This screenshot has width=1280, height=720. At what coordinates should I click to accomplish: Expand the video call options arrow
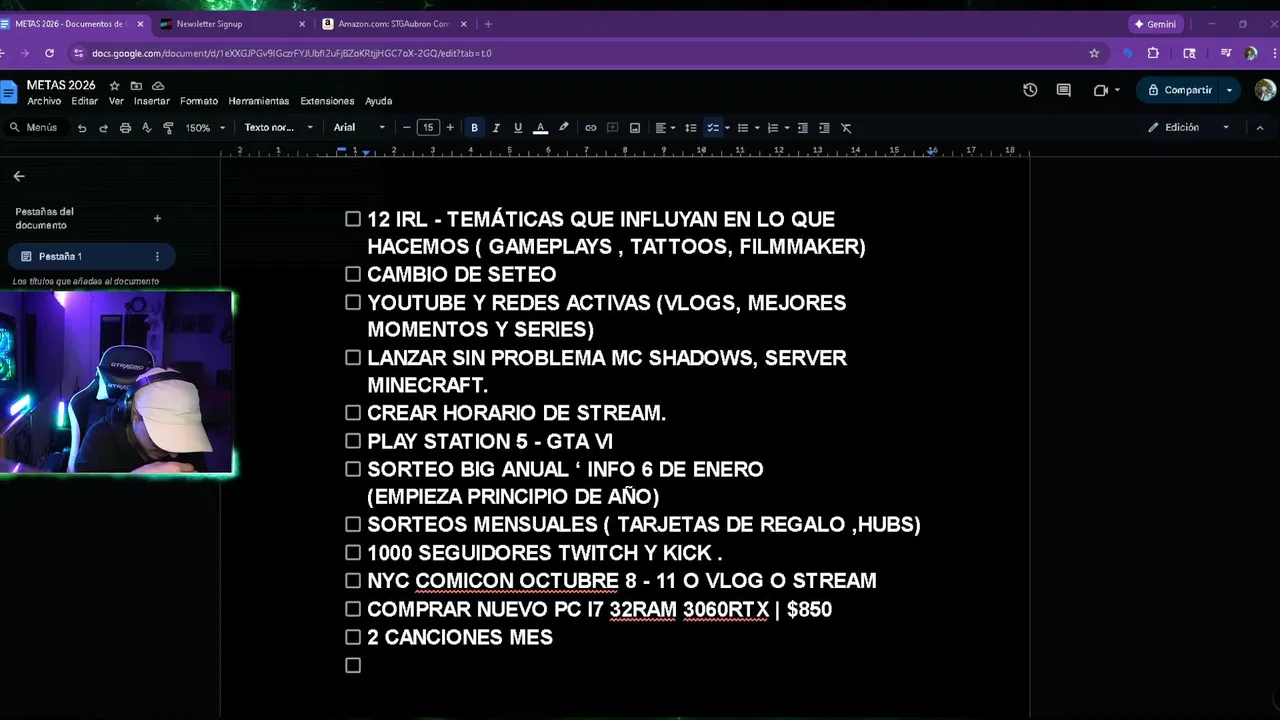click(1117, 90)
